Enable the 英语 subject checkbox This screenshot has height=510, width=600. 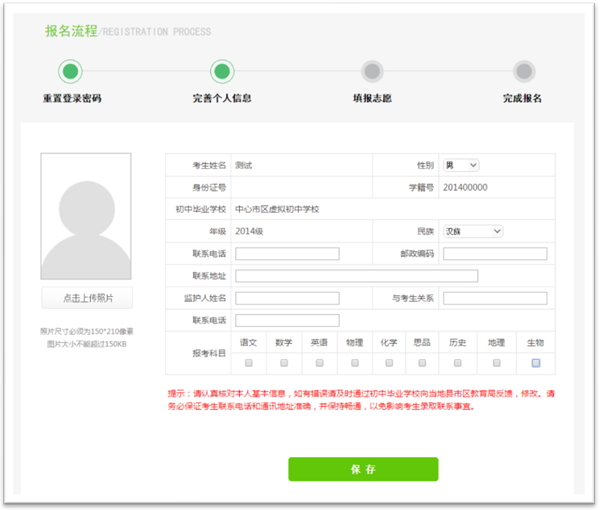tap(318, 363)
